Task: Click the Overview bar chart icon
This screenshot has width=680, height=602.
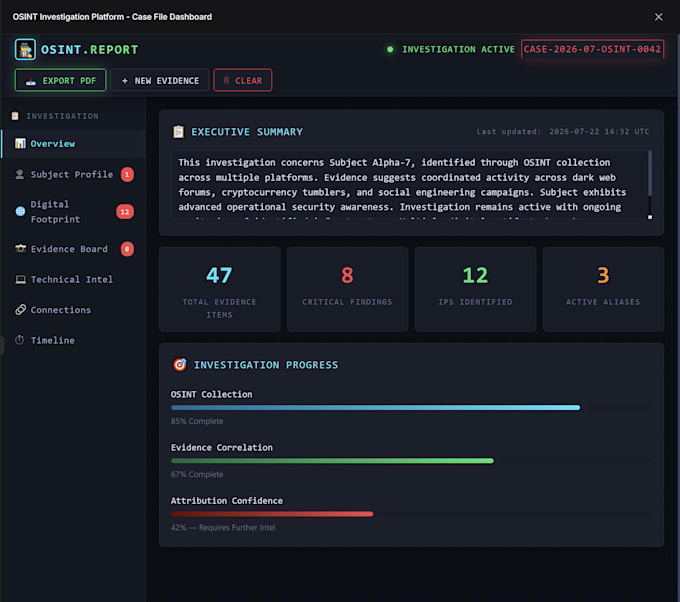Action: coord(20,144)
